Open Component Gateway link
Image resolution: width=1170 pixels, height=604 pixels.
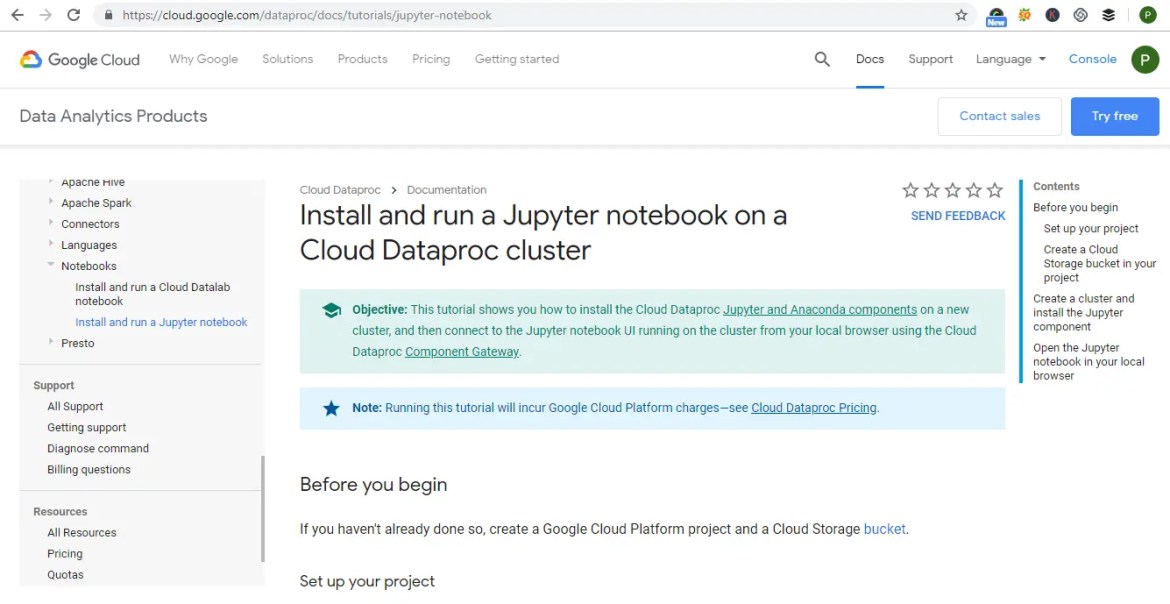coord(462,352)
